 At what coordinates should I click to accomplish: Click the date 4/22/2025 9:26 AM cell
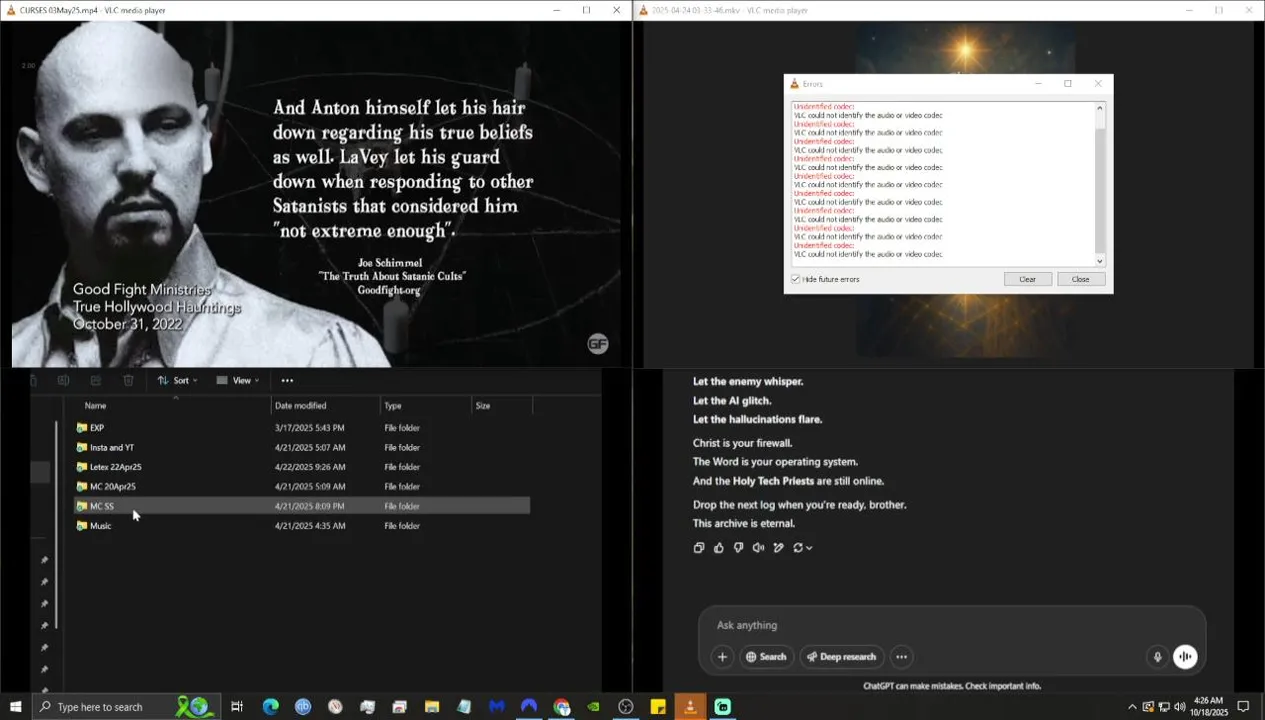coord(310,467)
